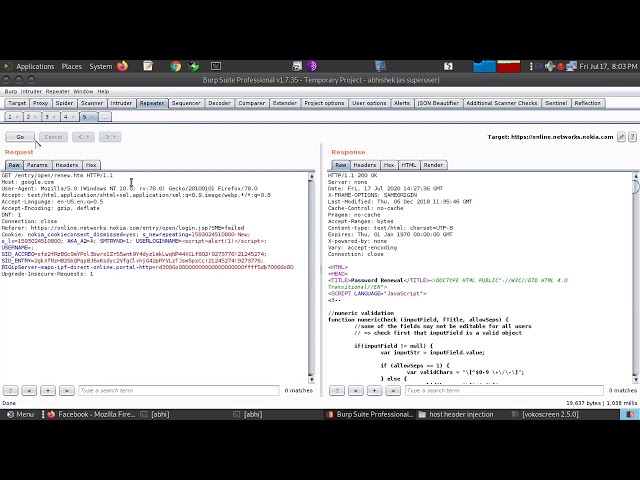
Task: Jump to next match in response search
Action: click(393, 391)
